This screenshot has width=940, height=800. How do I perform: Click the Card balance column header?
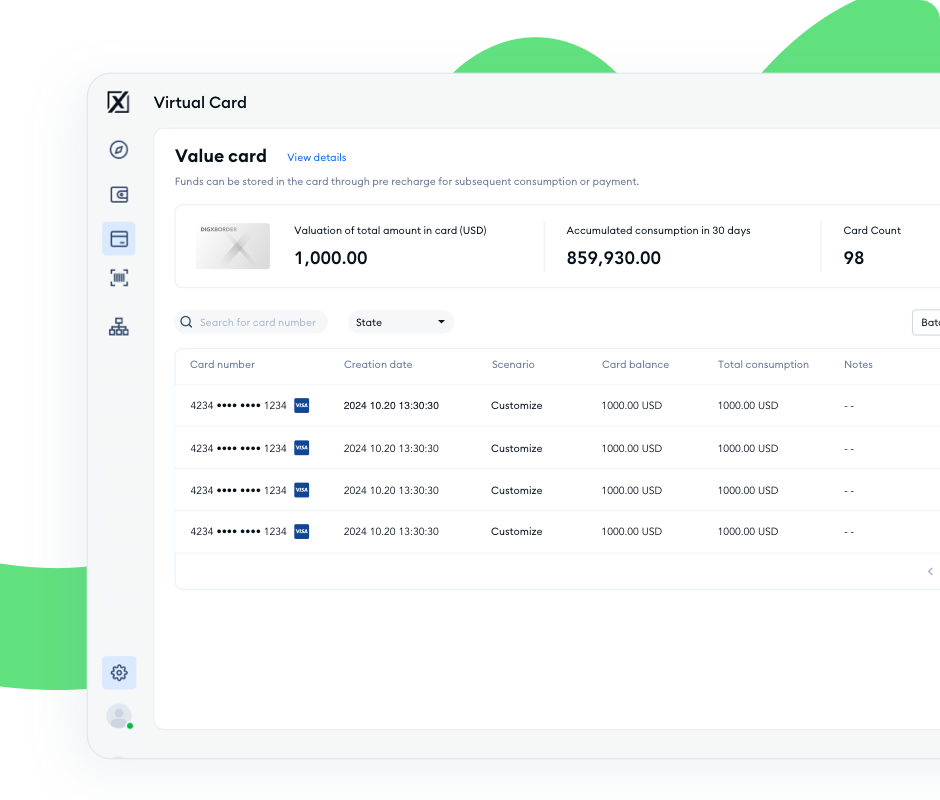[x=635, y=365]
